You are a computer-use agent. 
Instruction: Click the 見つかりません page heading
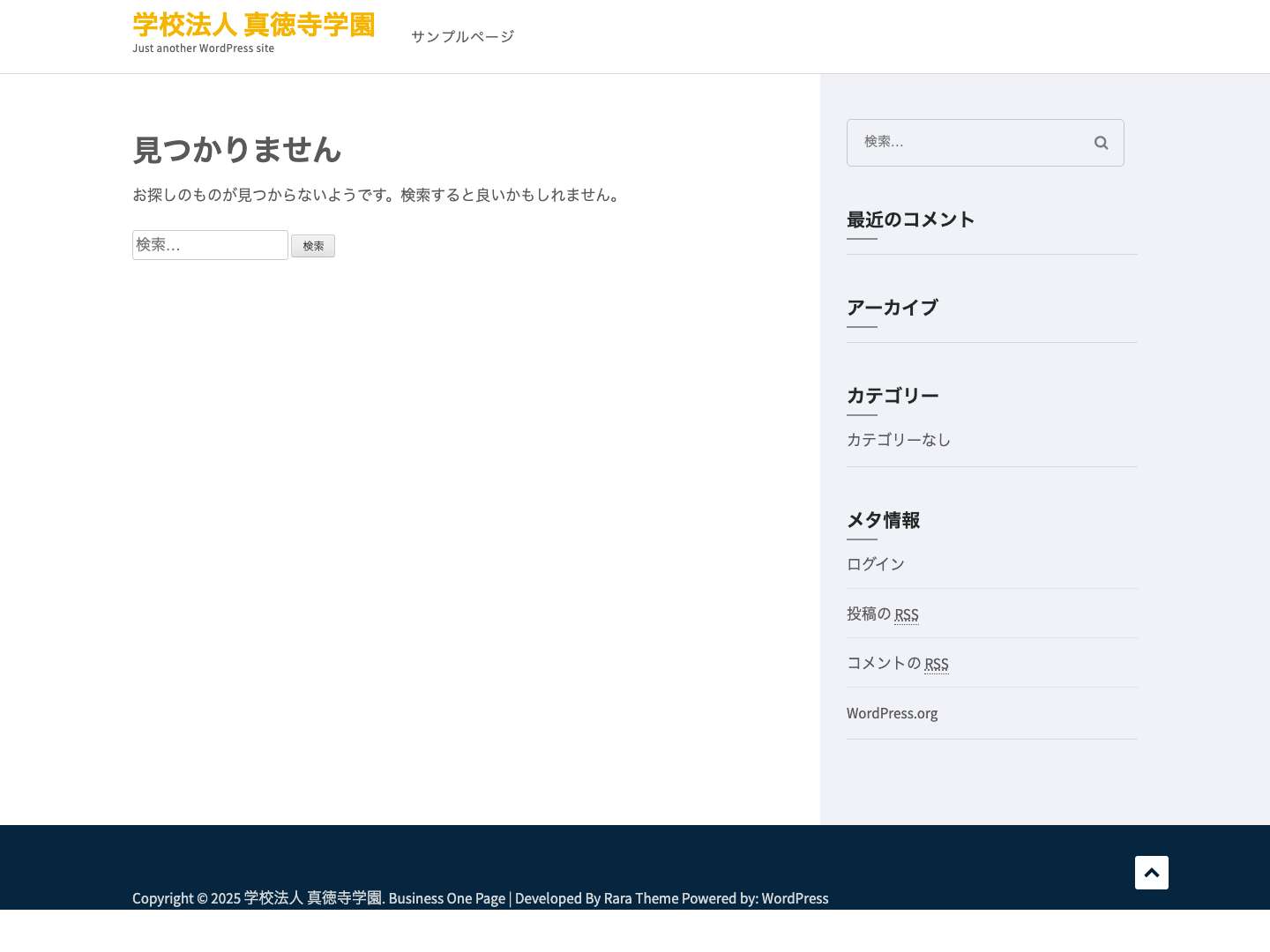point(236,150)
